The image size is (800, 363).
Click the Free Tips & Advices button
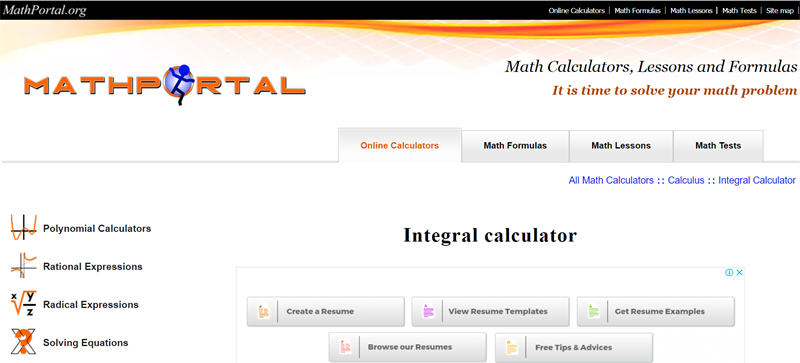pyautogui.click(x=574, y=347)
